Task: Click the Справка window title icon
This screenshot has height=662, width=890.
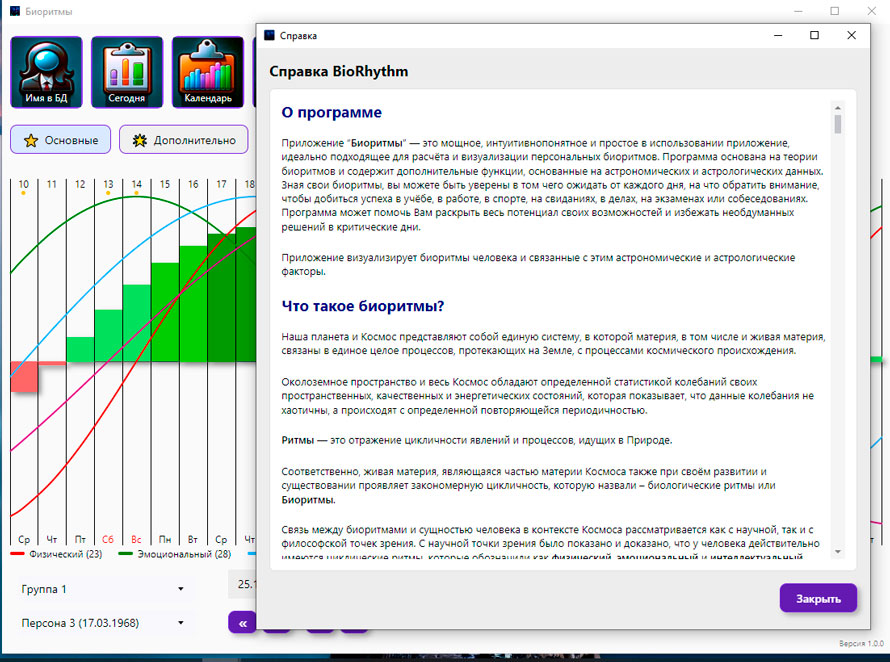Action: [269, 35]
